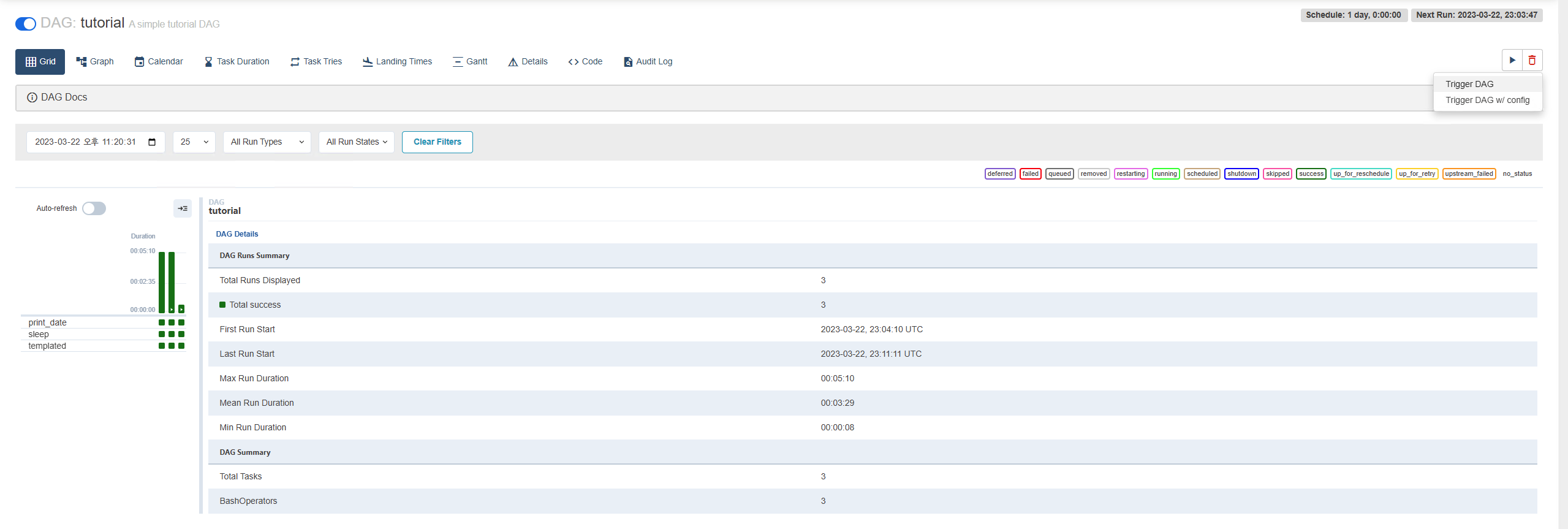The image size is (1568, 529).
Task: Select the shortest third DAG run bar
Action: pos(181,310)
